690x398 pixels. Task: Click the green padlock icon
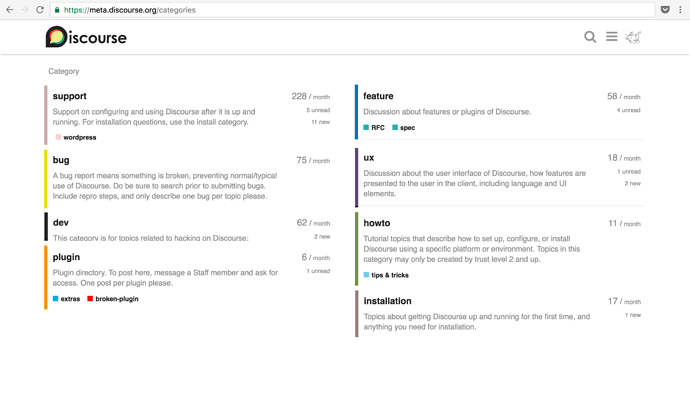coord(57,10)
